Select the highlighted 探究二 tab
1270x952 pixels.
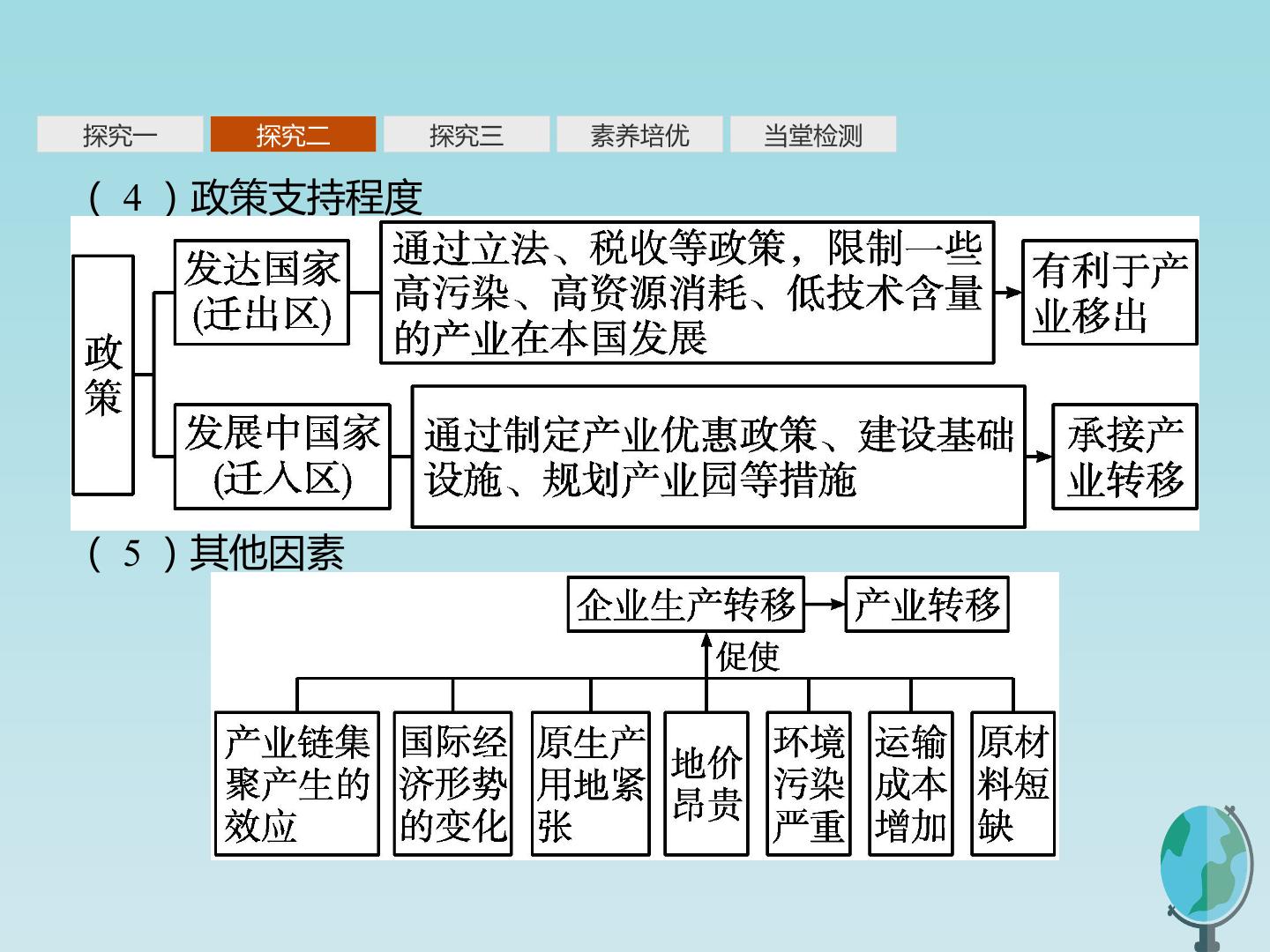pos(293,134)
